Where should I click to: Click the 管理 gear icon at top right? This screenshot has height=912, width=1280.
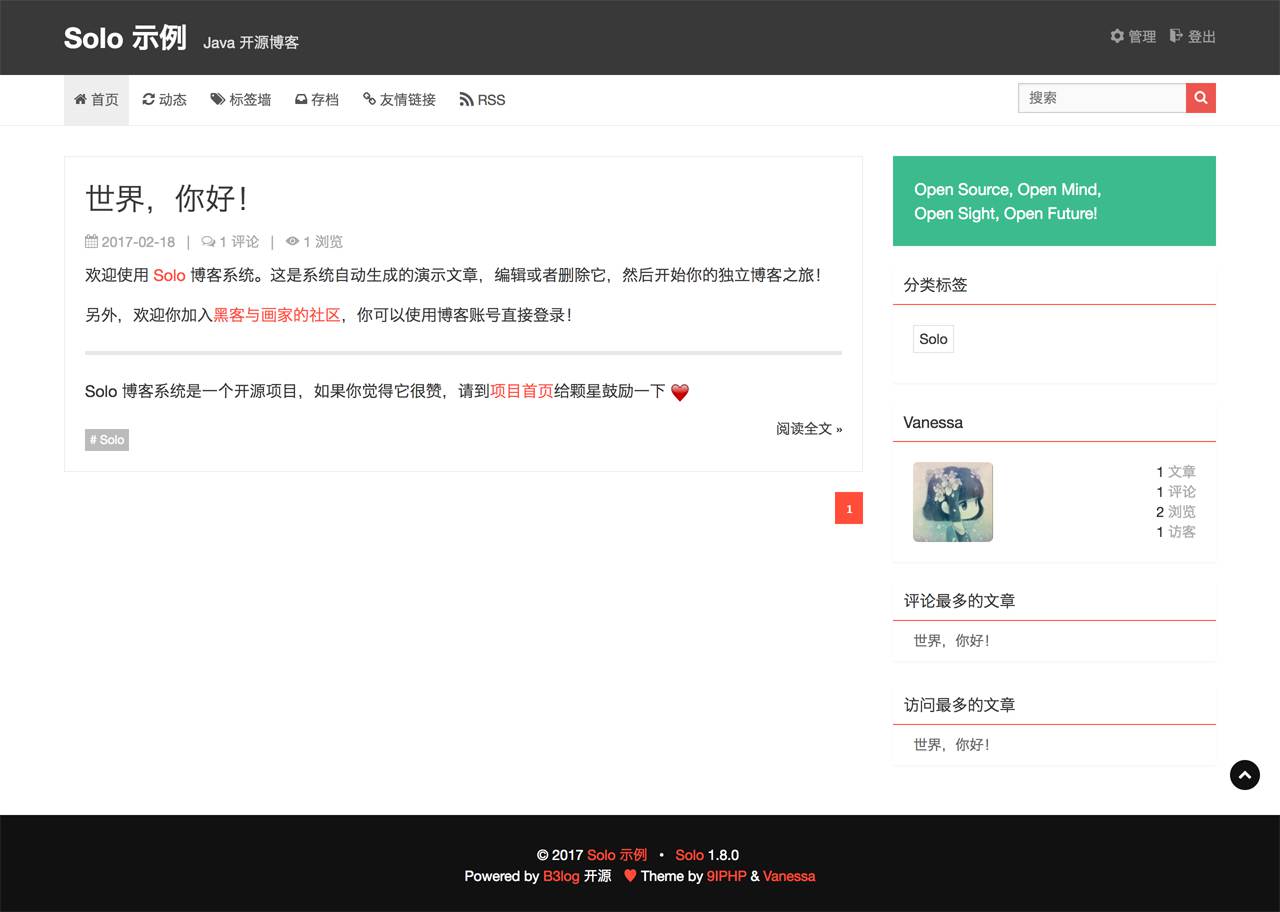point(1116,36)
